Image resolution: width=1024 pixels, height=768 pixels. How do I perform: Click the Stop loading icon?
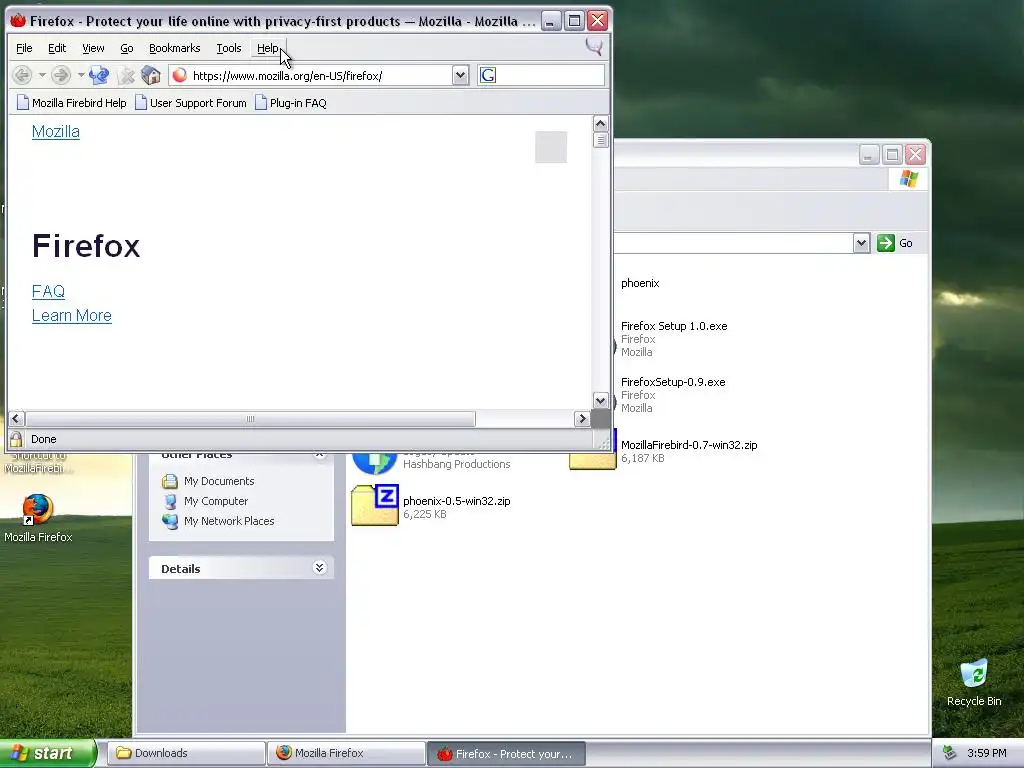[126, 76]
